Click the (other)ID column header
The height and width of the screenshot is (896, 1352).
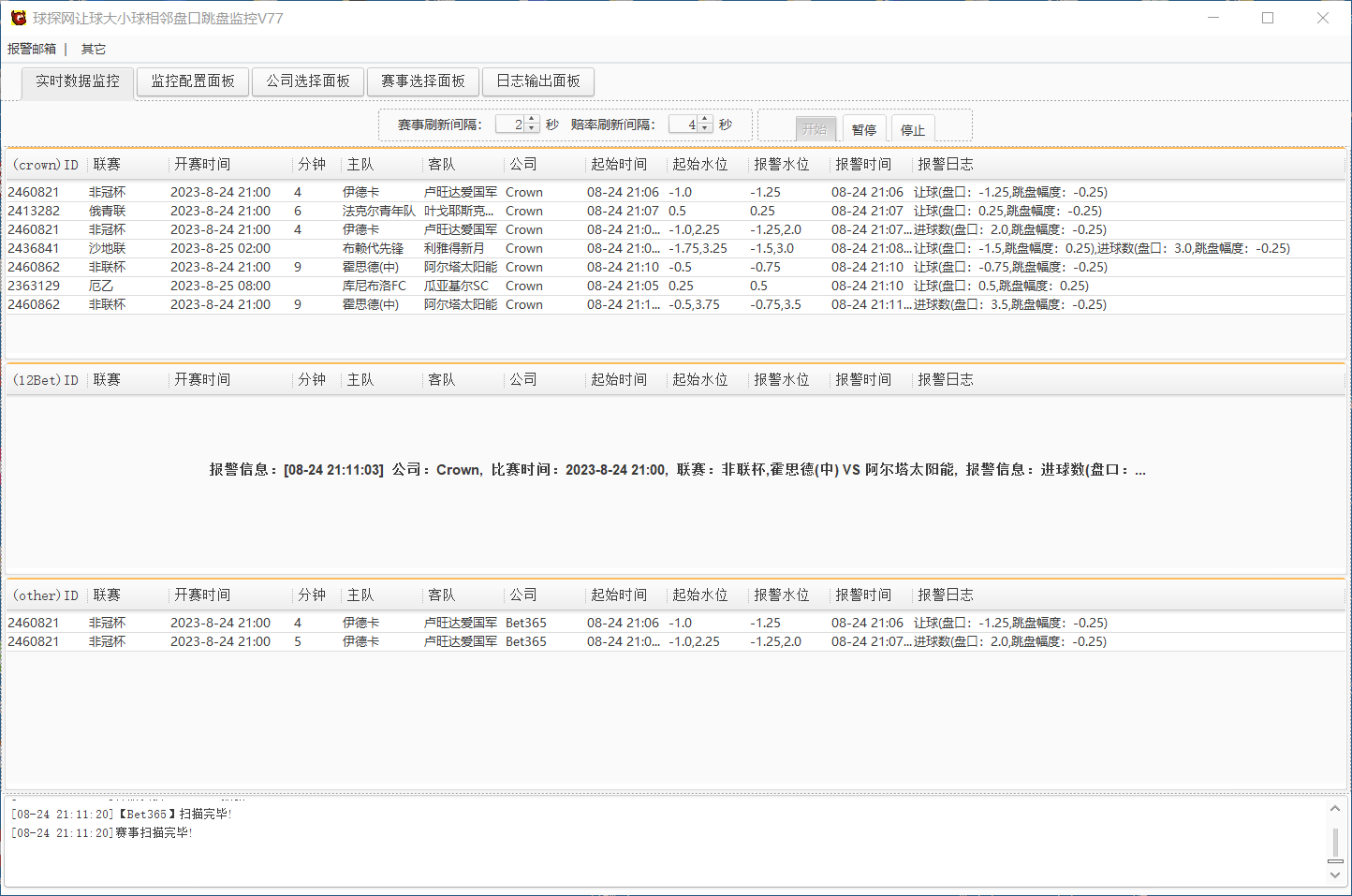(x=46, y=595)
